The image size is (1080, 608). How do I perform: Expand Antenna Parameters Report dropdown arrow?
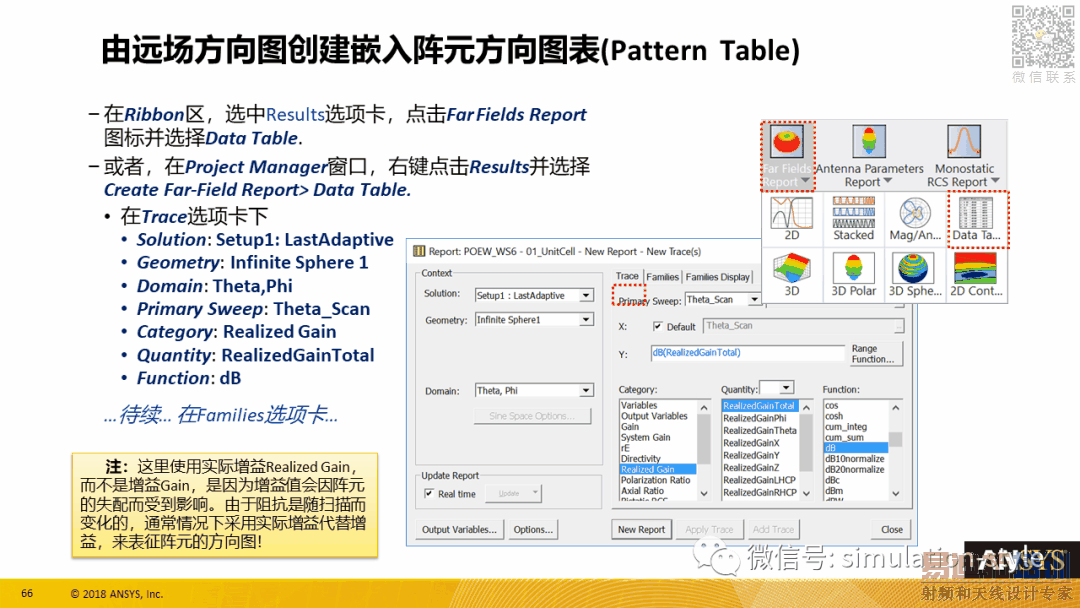887,181
